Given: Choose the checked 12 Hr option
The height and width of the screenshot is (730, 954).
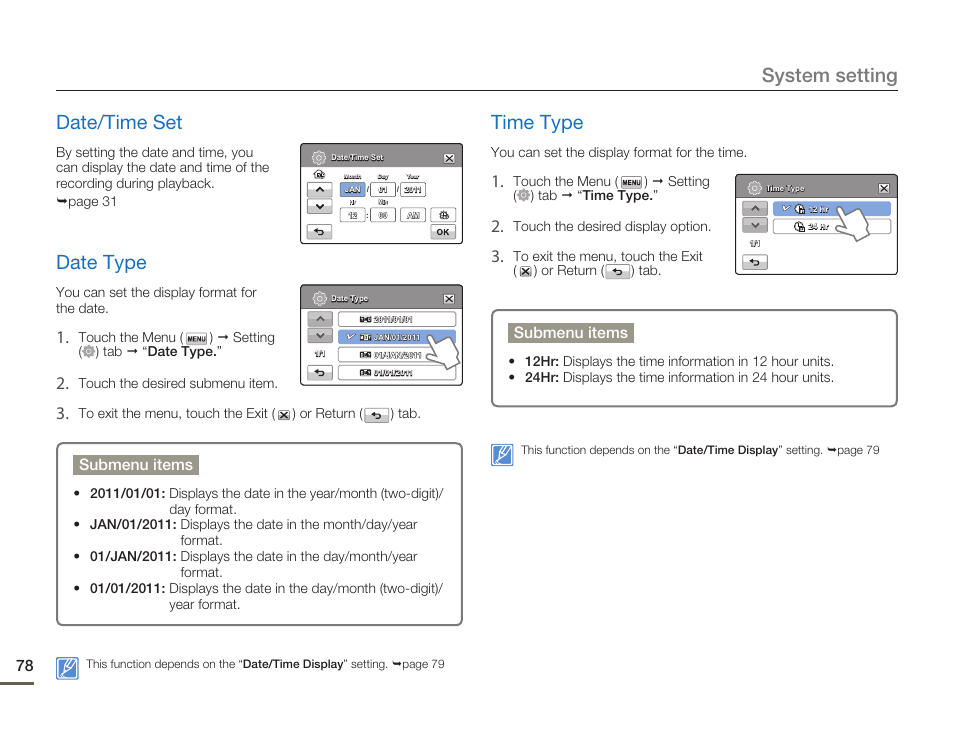Looking at the screenshot, I should (832, 209).
